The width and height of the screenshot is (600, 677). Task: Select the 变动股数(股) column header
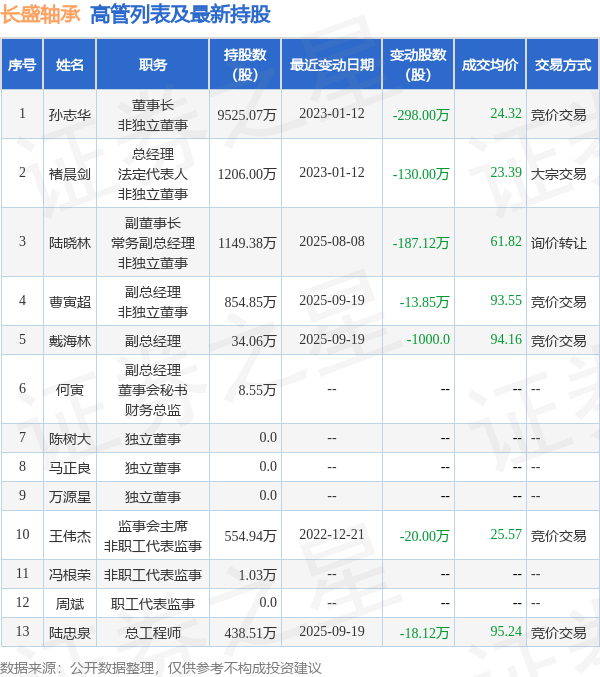point(418,65)
